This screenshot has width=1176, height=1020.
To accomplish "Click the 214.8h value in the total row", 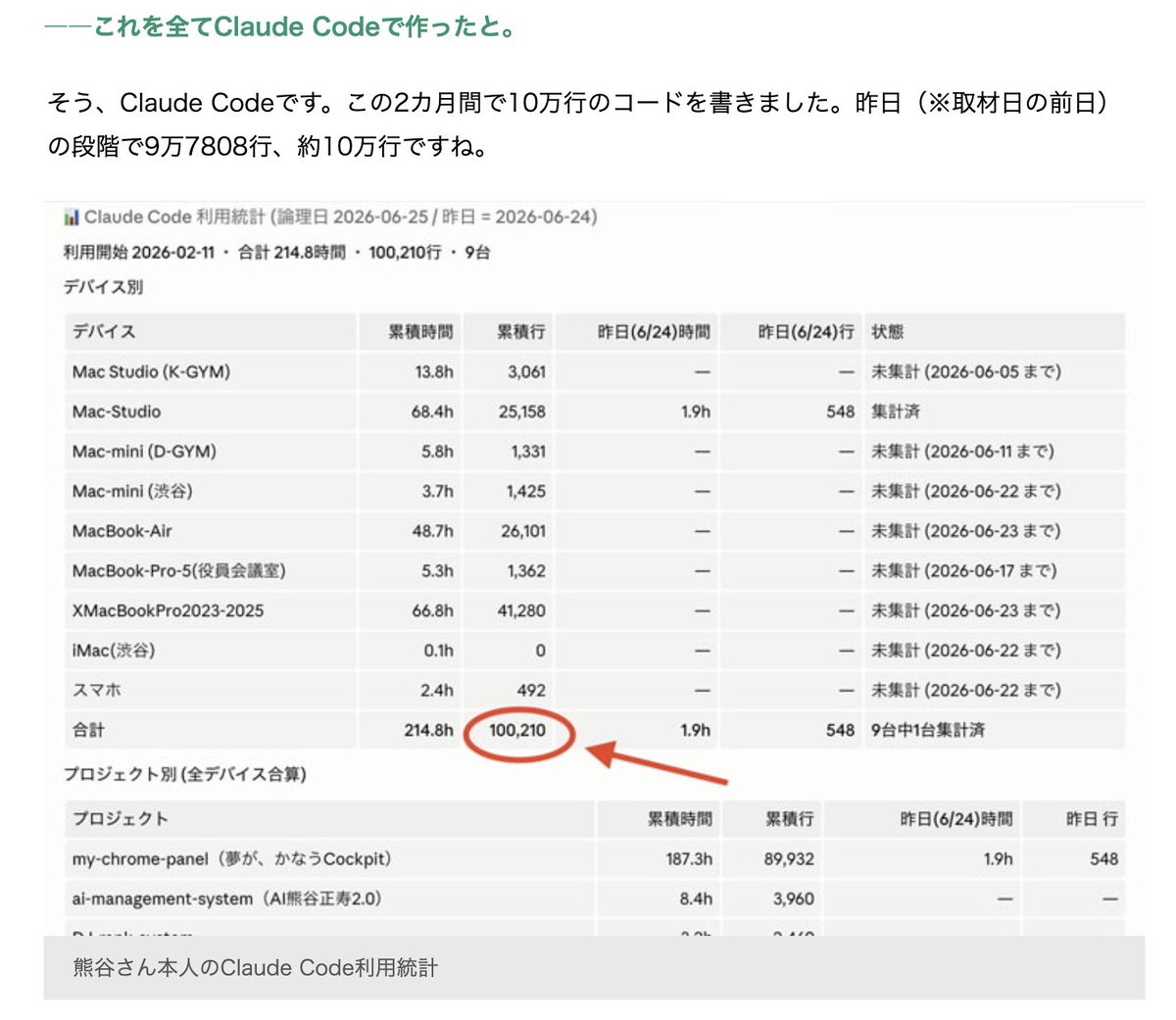I will click(x=428, y=730).
